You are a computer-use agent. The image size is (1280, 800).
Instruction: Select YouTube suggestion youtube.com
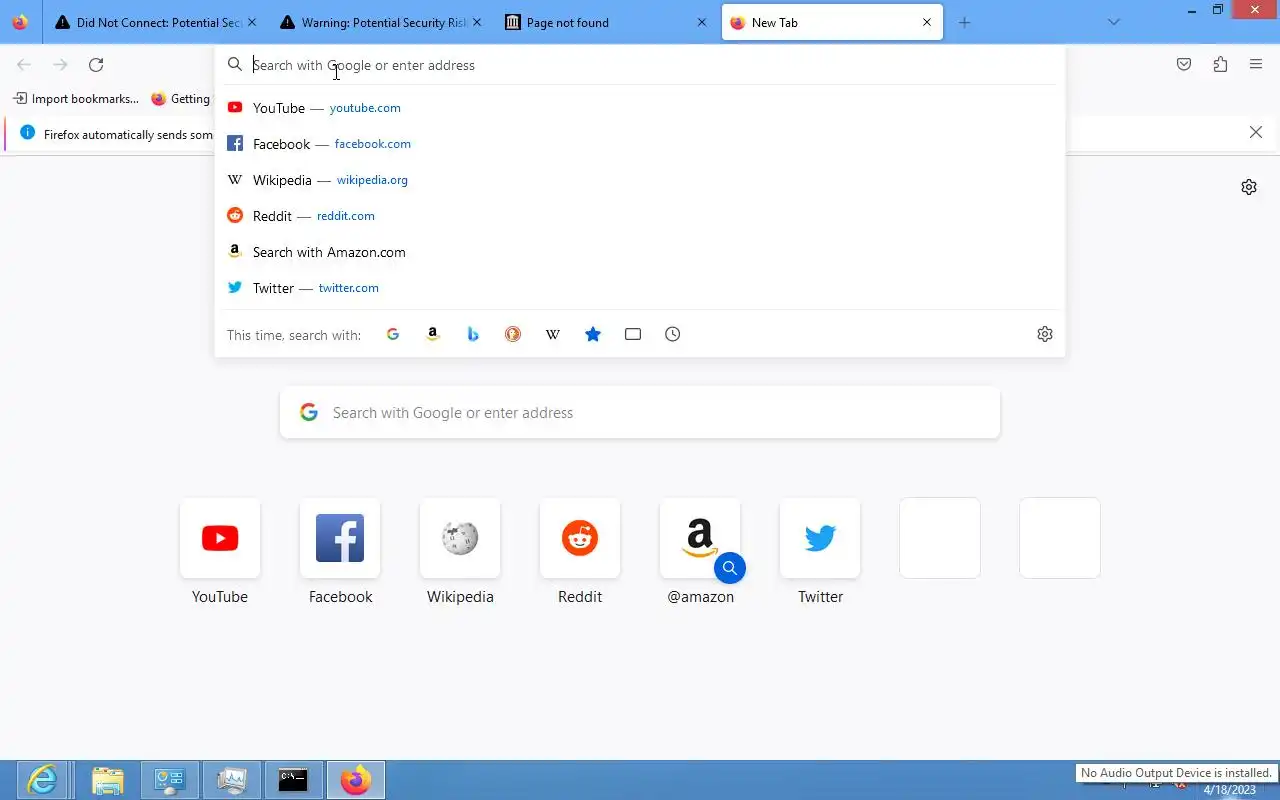click(x=640, y=108)
